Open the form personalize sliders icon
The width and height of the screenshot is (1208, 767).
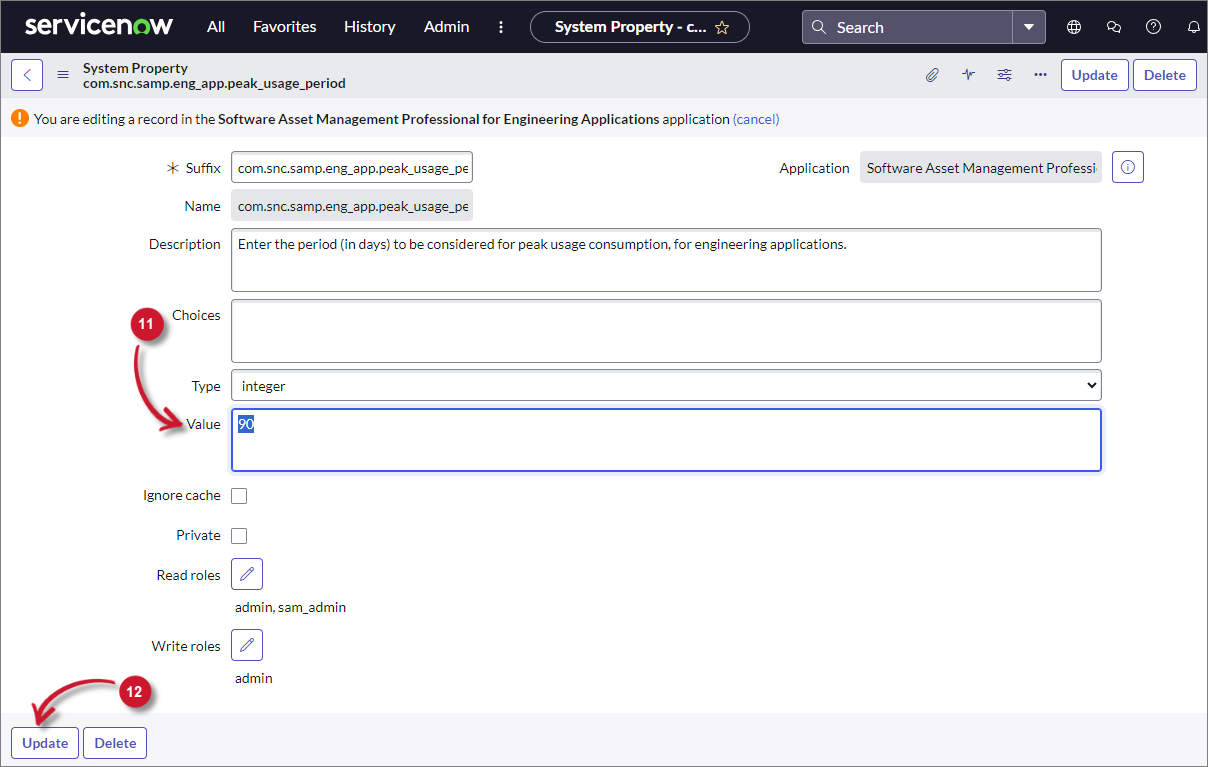1004,75
